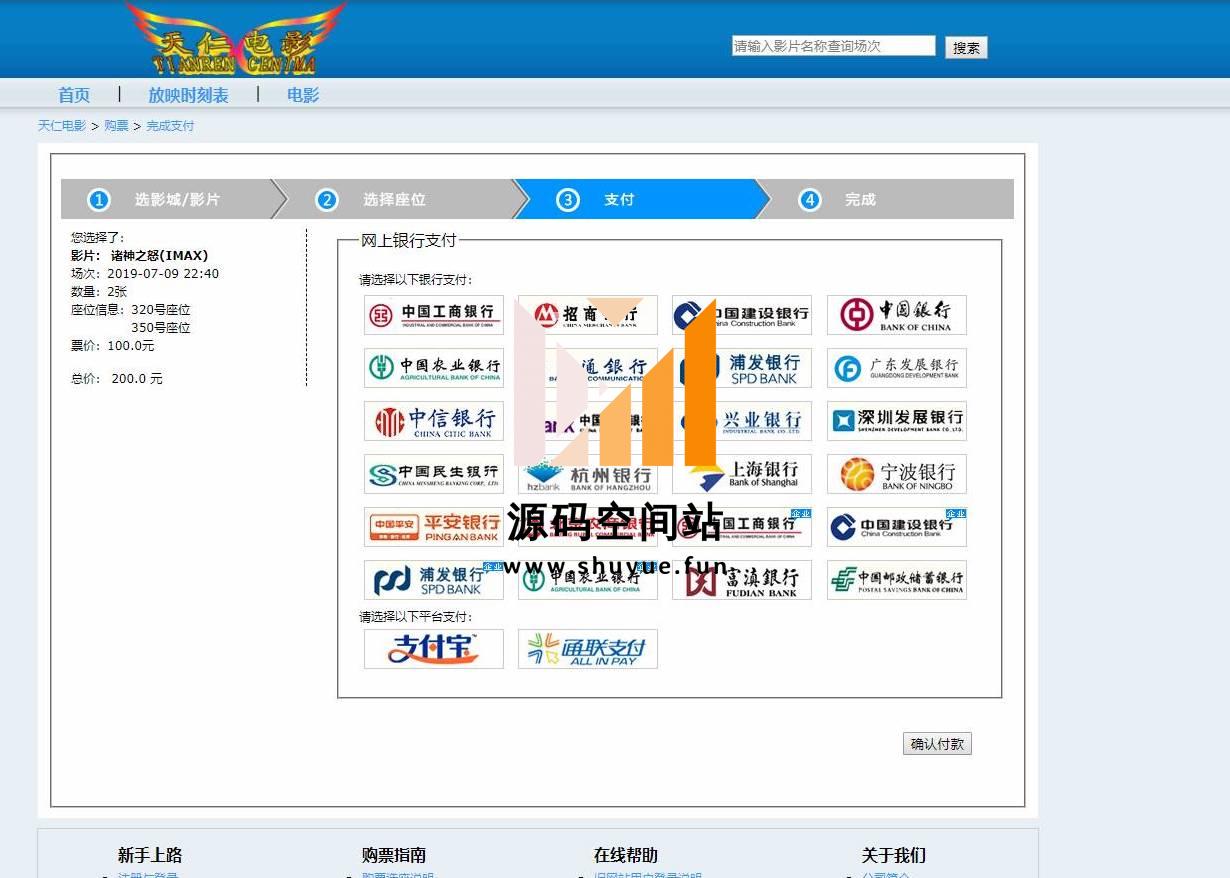Choose 中国农业银行 enterprise (企业) logo
This screenshot has width=1230, height=878.
tap(588, 580)
